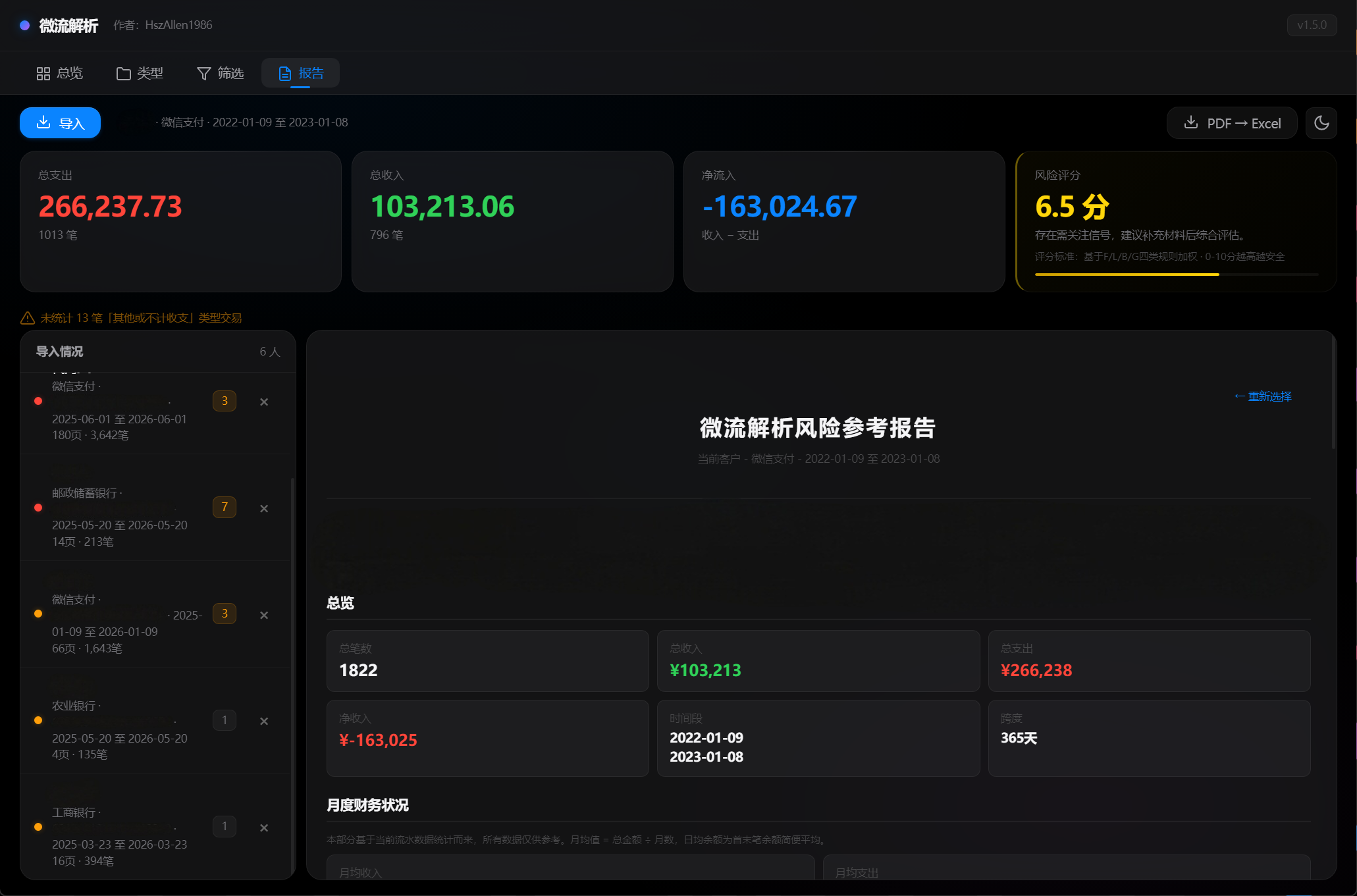Remove the 邮政储蓄银行 import entry

264,508
